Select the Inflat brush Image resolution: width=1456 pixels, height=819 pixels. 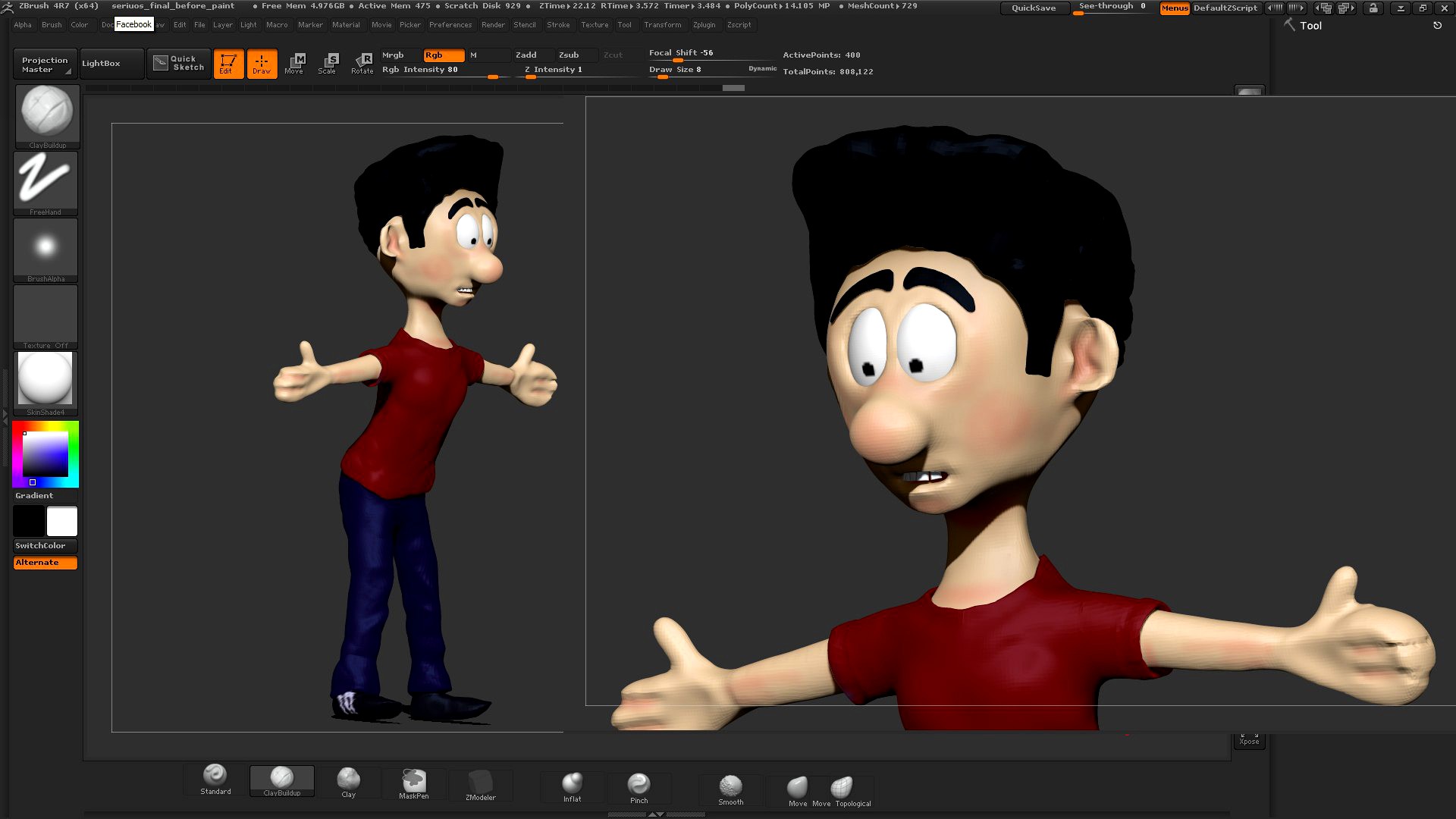coord(572,786)
